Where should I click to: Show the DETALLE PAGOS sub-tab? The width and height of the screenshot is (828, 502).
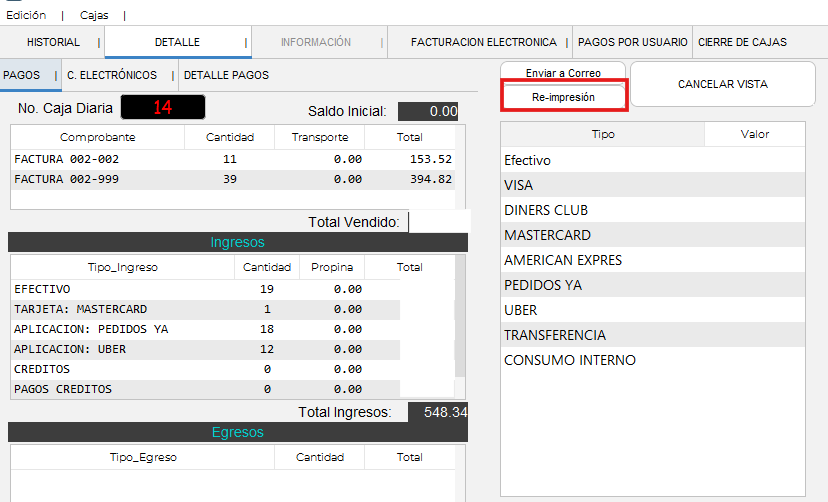click(x=226, y=75)
